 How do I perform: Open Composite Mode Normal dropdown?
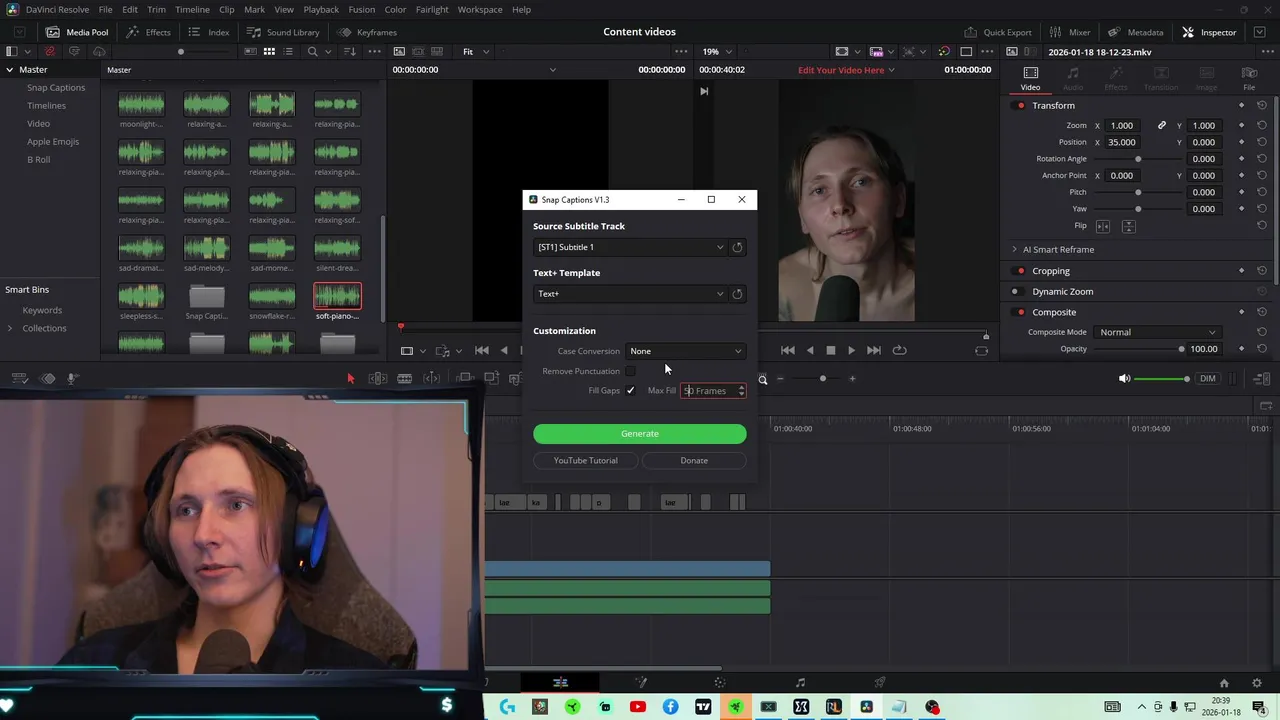[1157, 332]
